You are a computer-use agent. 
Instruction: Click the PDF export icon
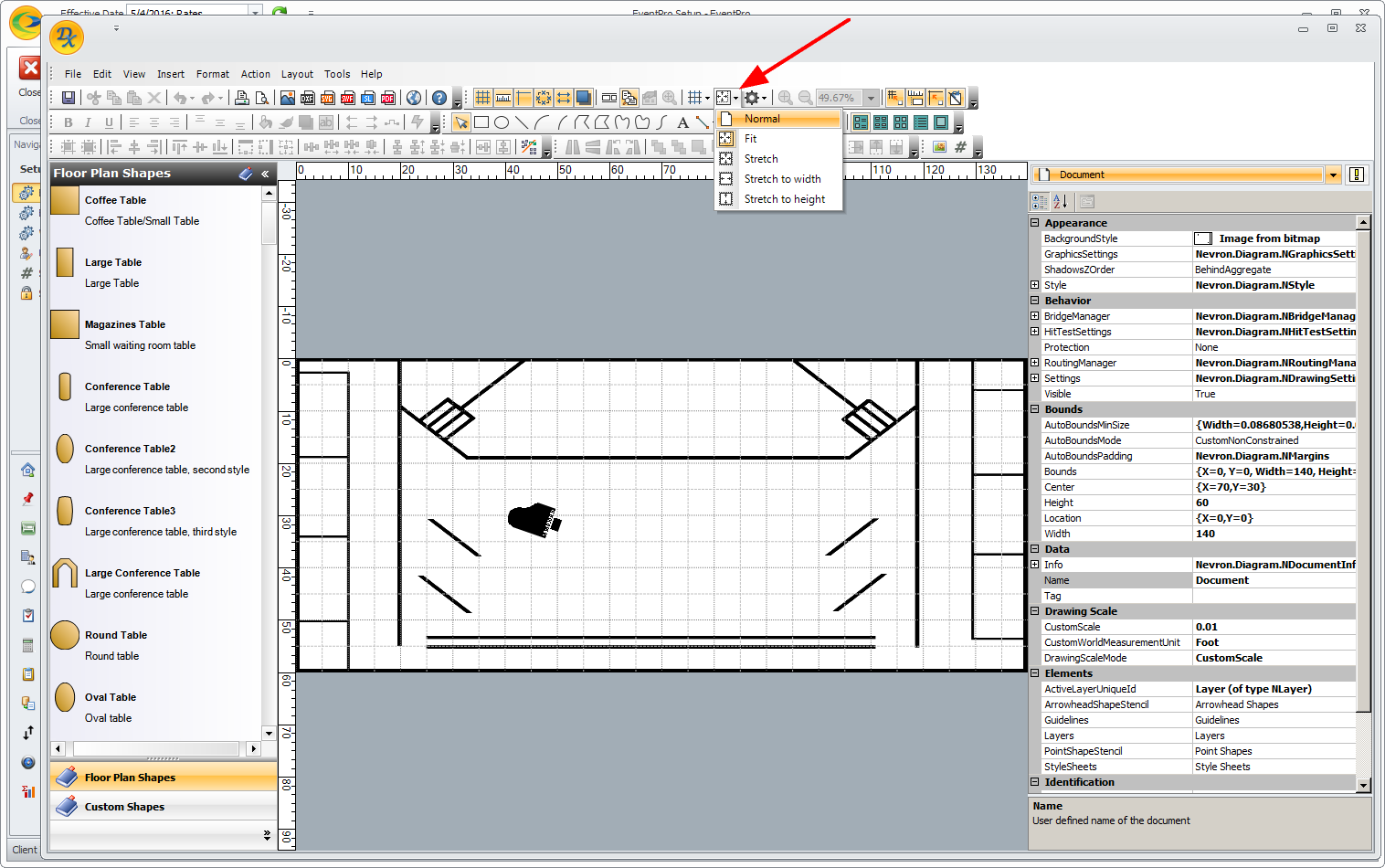coord(388,98)
